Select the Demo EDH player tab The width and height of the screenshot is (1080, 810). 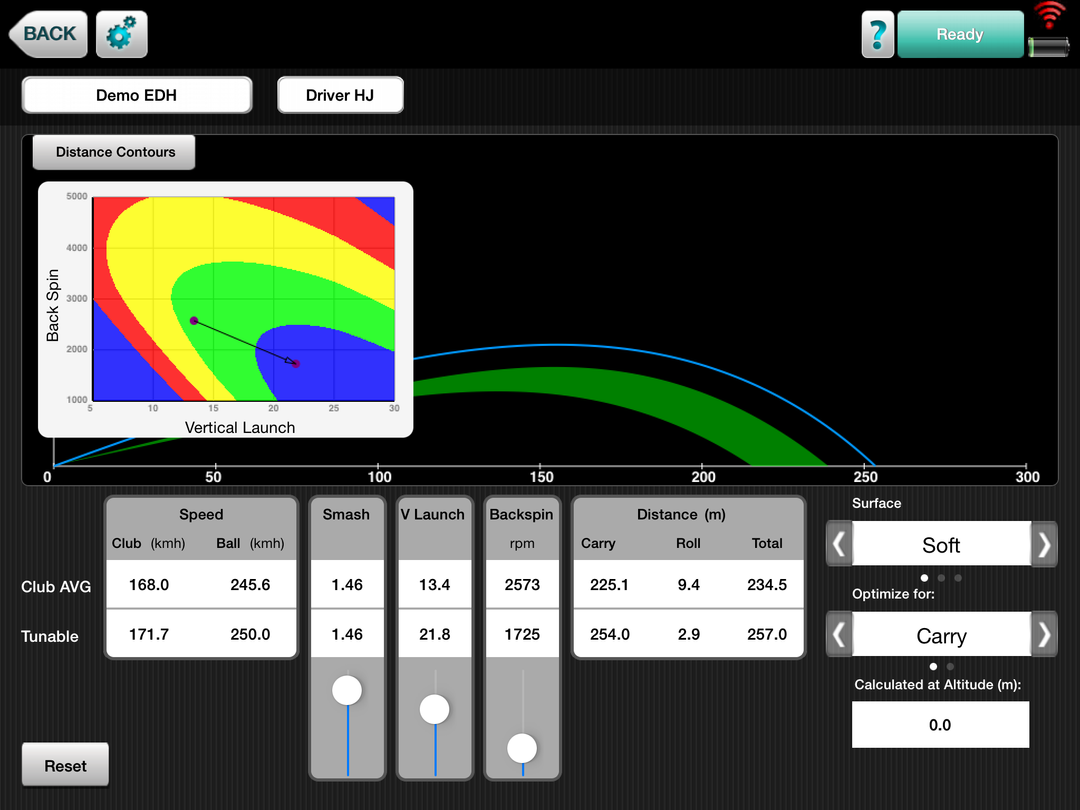137,96
